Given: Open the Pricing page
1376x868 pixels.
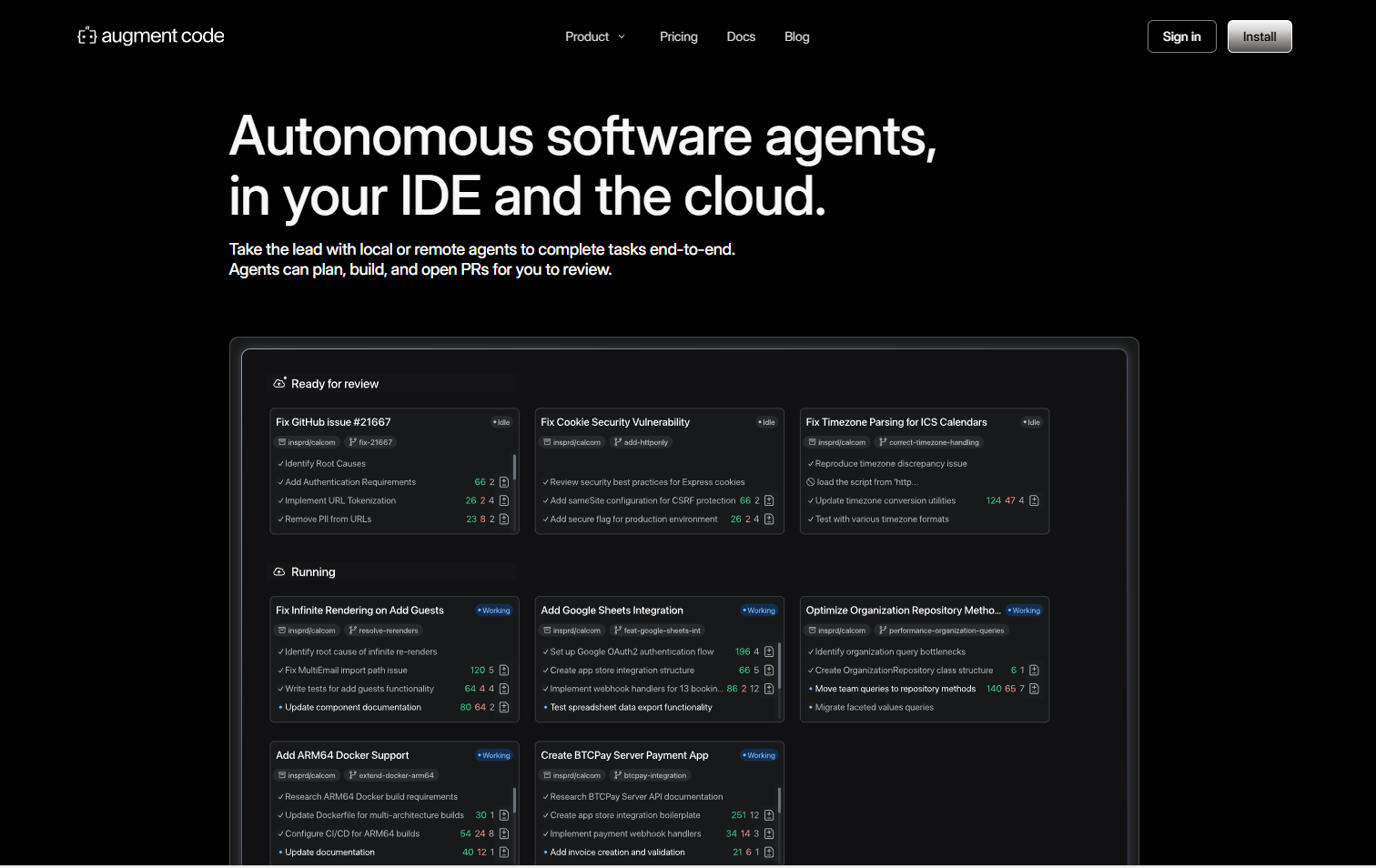Looking at the screenshot, I should click(678, 36).
